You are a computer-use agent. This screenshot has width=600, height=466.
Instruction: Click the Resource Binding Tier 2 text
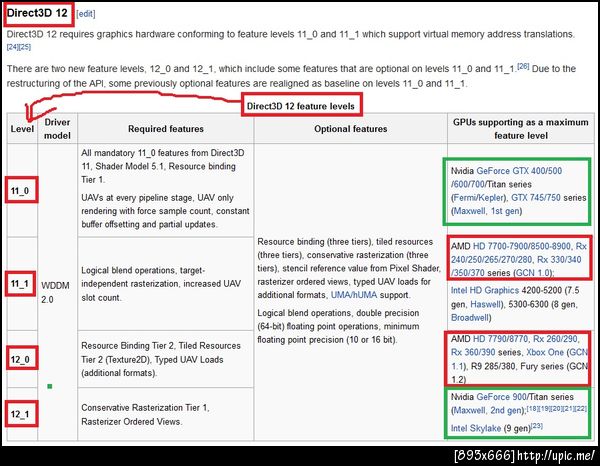[x=128, y=346]
